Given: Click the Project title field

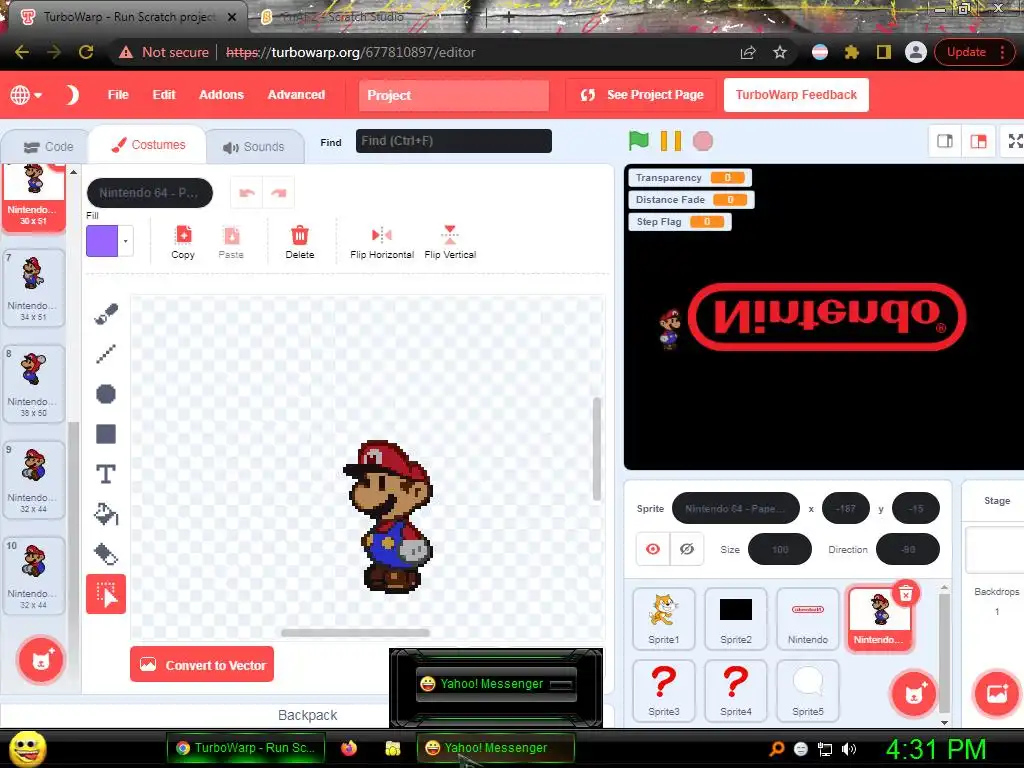Looking at the screenshot, I should (454, 95).
